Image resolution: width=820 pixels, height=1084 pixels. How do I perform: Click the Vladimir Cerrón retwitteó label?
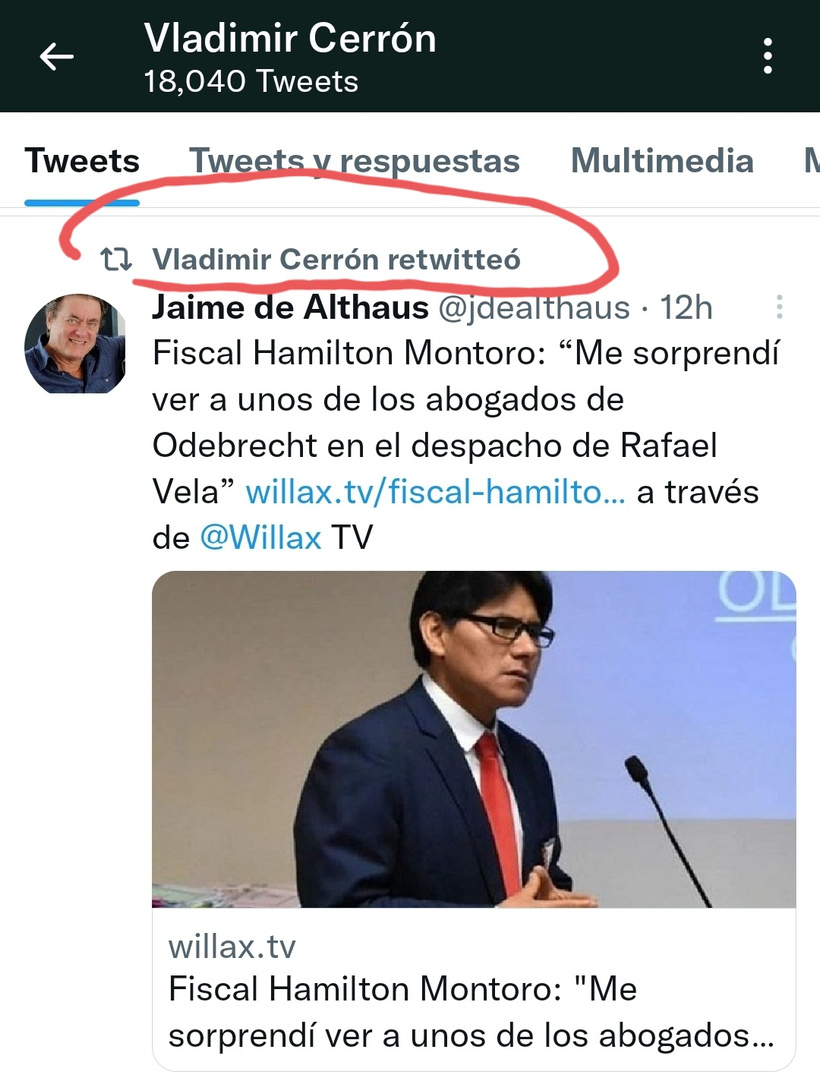(x=336, y=259)
